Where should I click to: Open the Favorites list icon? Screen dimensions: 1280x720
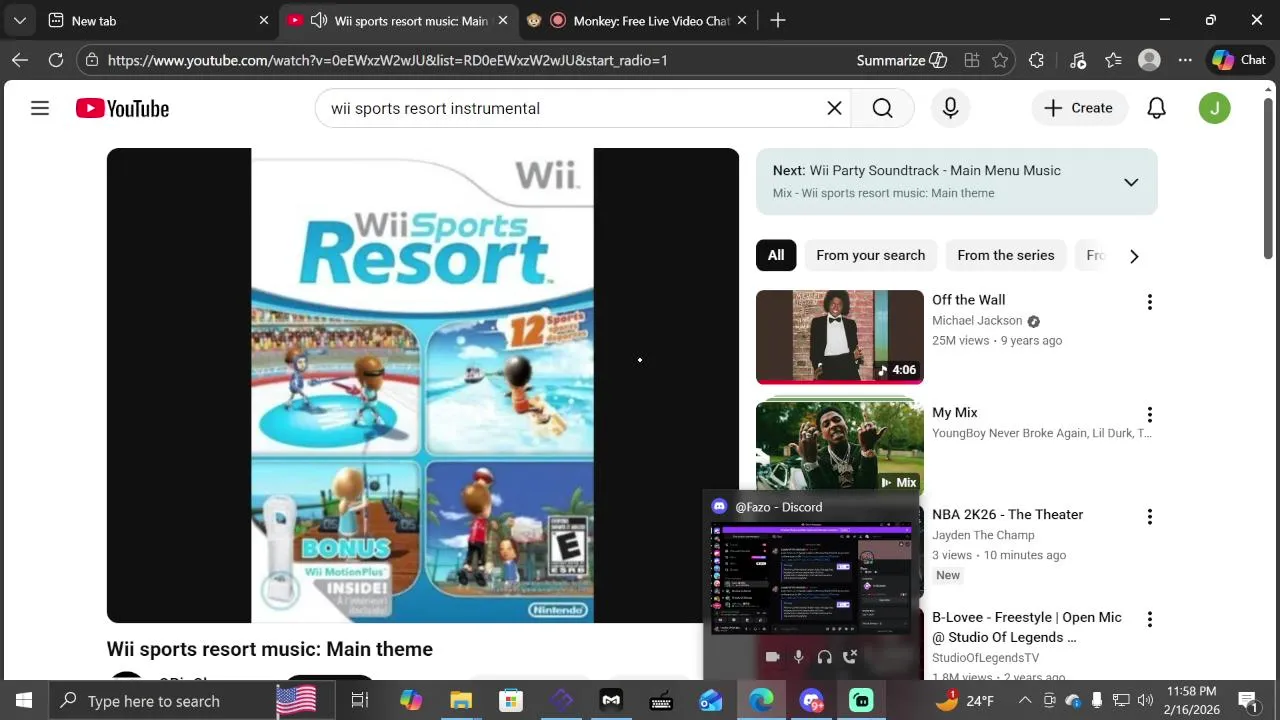point(1113,60)
